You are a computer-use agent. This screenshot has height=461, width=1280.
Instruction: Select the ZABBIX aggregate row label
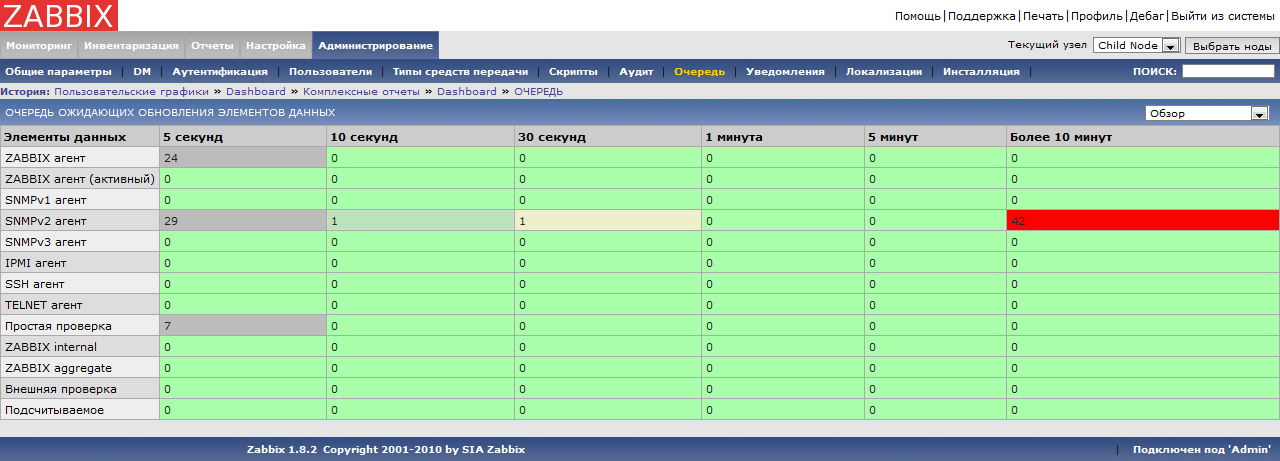pos(58,368)
